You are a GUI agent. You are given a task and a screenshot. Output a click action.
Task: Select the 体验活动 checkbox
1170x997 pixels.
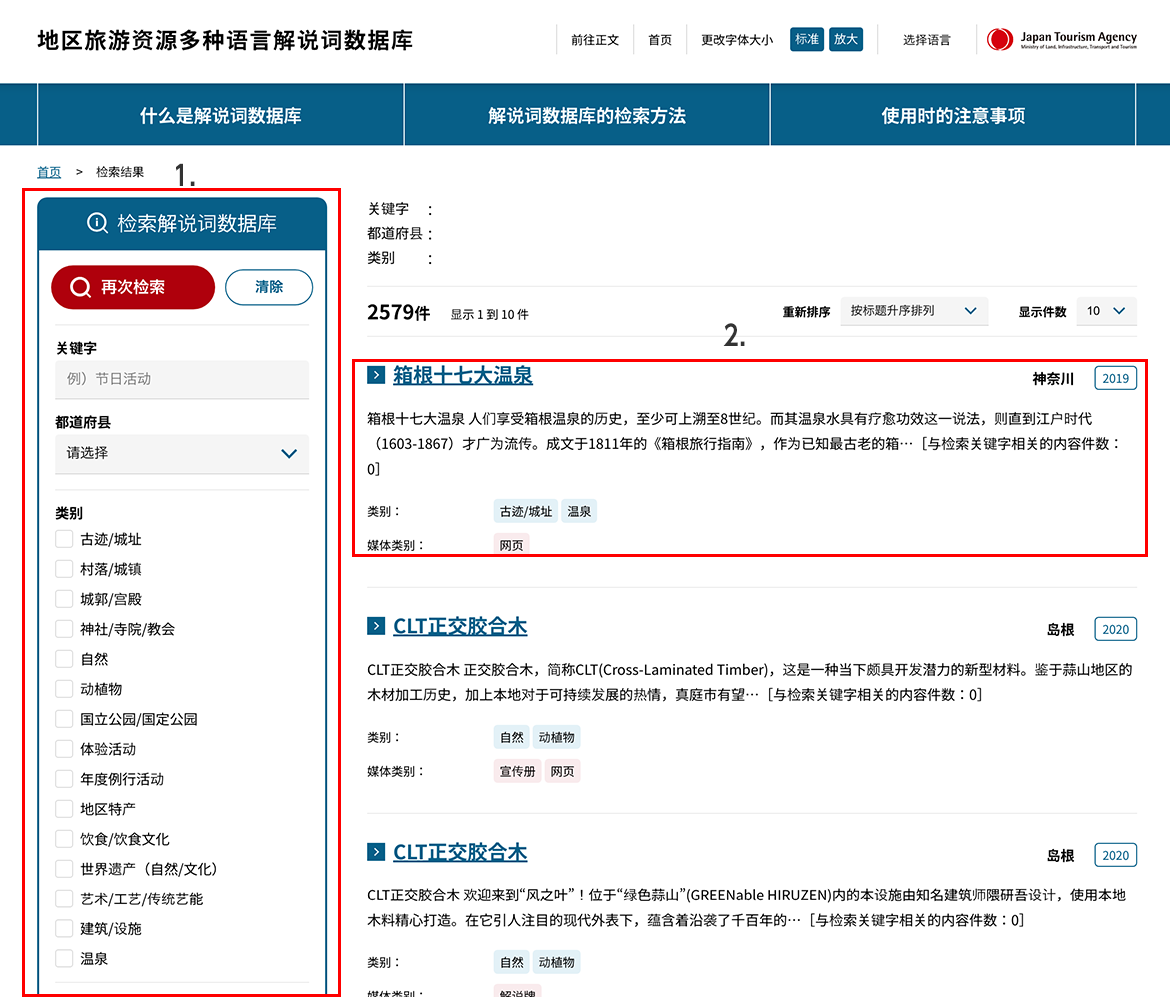[64, 748]
